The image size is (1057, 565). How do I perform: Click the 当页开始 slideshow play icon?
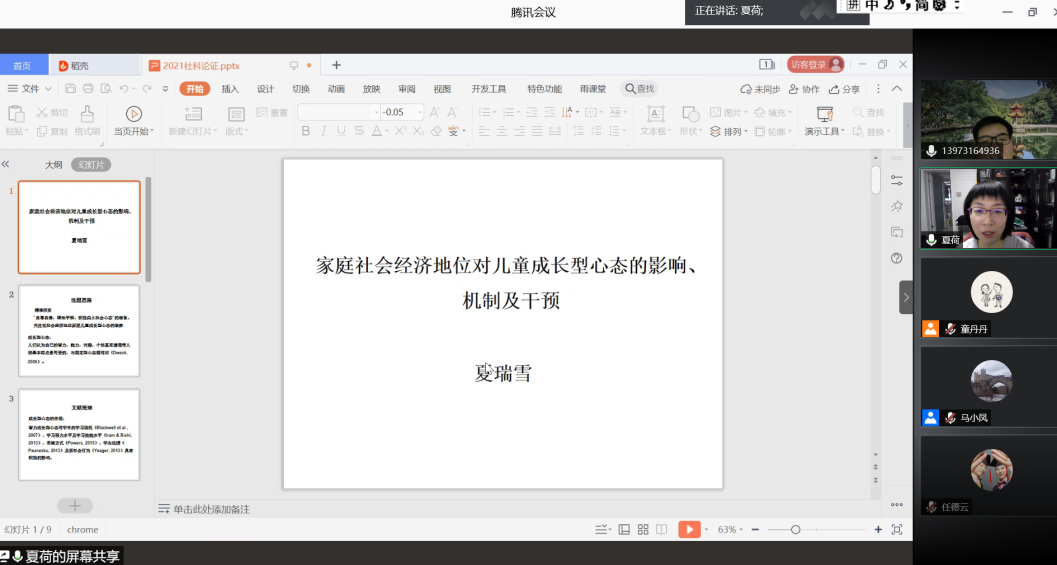click(133, 113)
